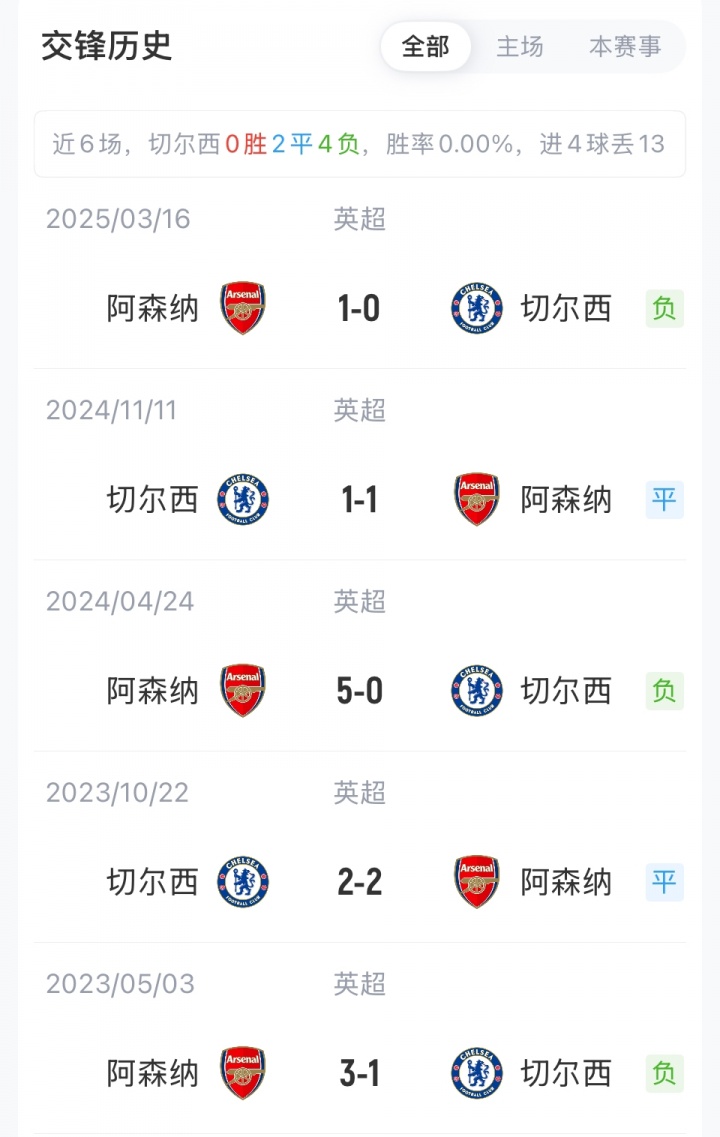The height and width of the screenshot is (1137, 720).
Task: Switch to the 本赛事 tab
Action: tap(625, 46)
